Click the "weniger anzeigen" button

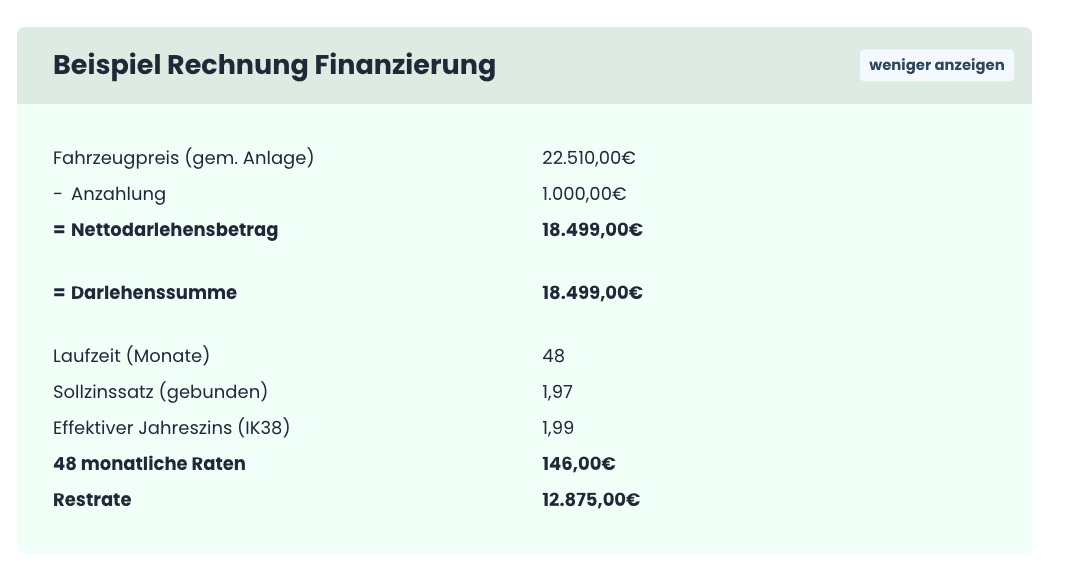[936, 65]
